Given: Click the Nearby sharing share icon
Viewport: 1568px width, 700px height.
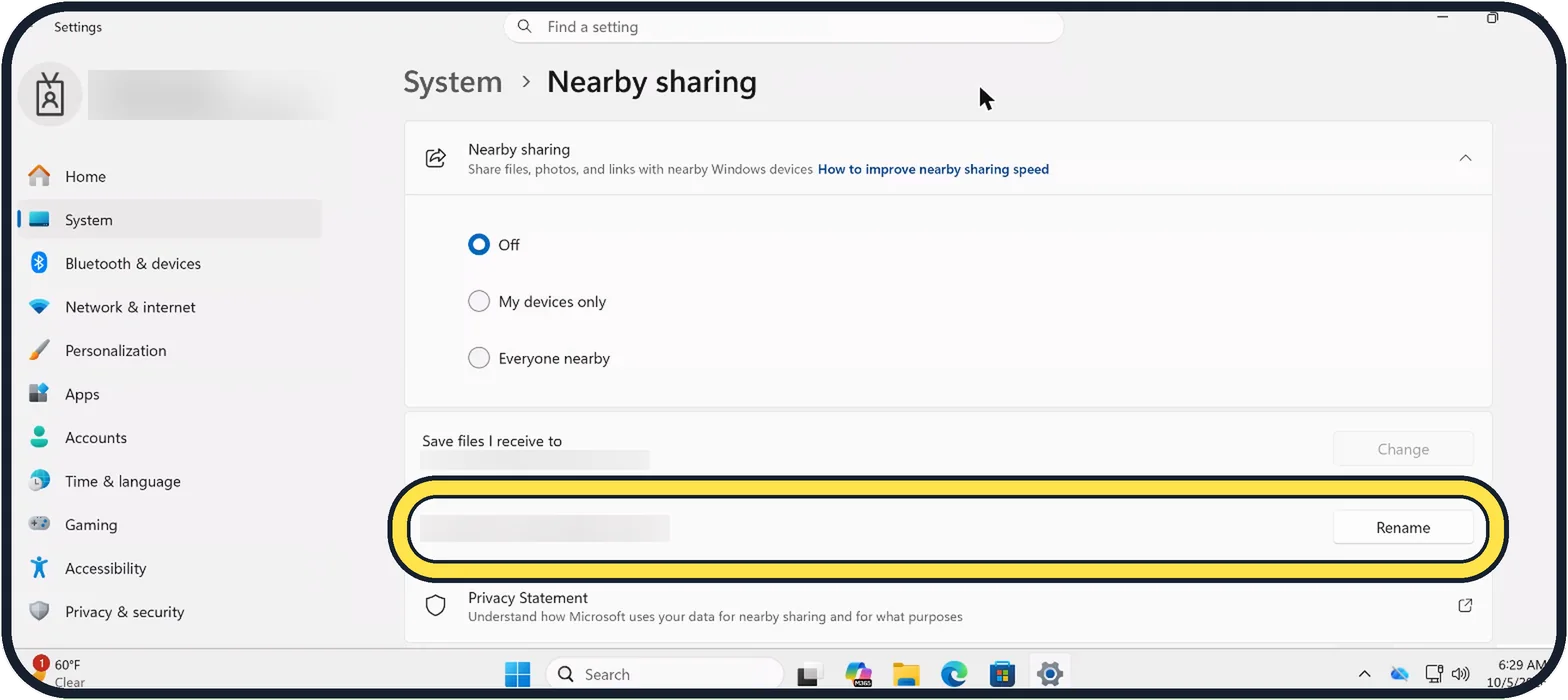Looking at the screenshot, I should pyautogui.click(x=436, y=158).
